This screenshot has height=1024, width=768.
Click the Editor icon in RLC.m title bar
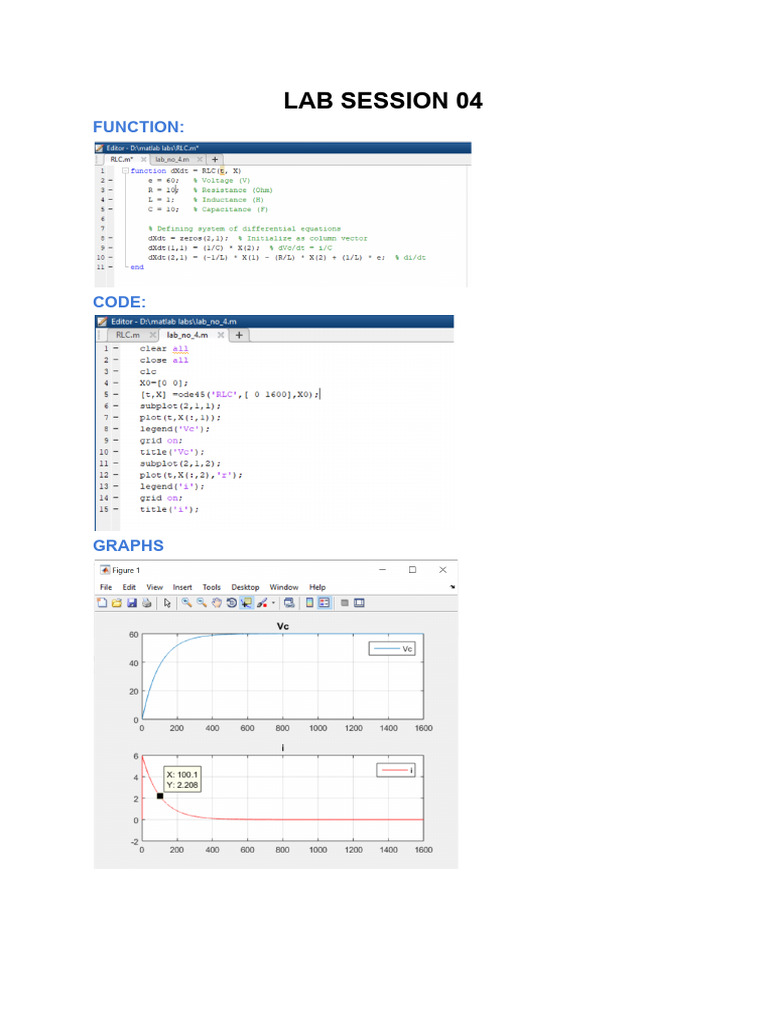click(100, 148)
